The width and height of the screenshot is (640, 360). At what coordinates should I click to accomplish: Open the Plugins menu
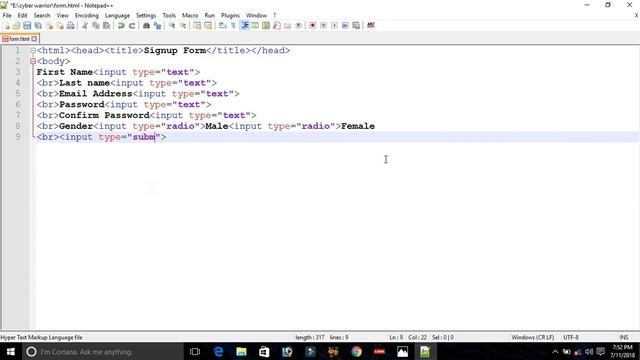[x=230, y=16]
